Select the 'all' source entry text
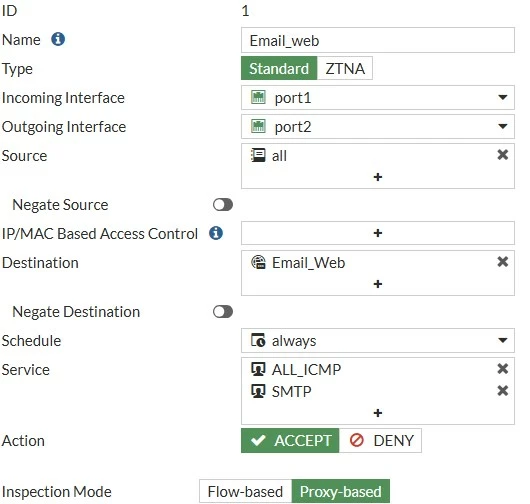 tap(279, 156)
